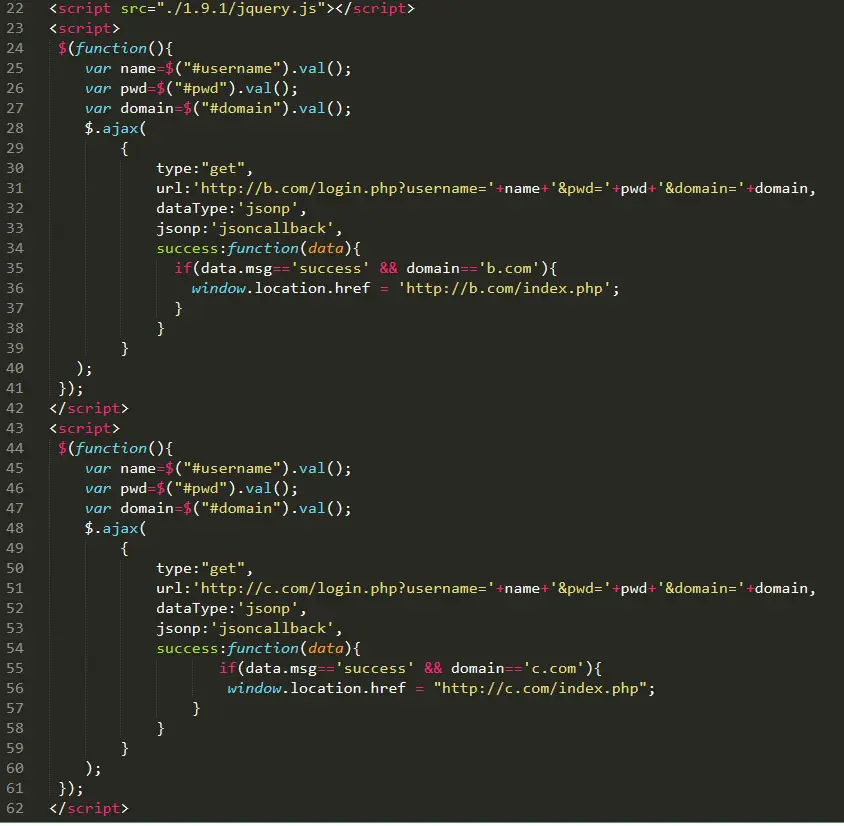Click line number 22 in the gutter
The width and height of the screenshot is (844, 826).
tap(15, 9)
